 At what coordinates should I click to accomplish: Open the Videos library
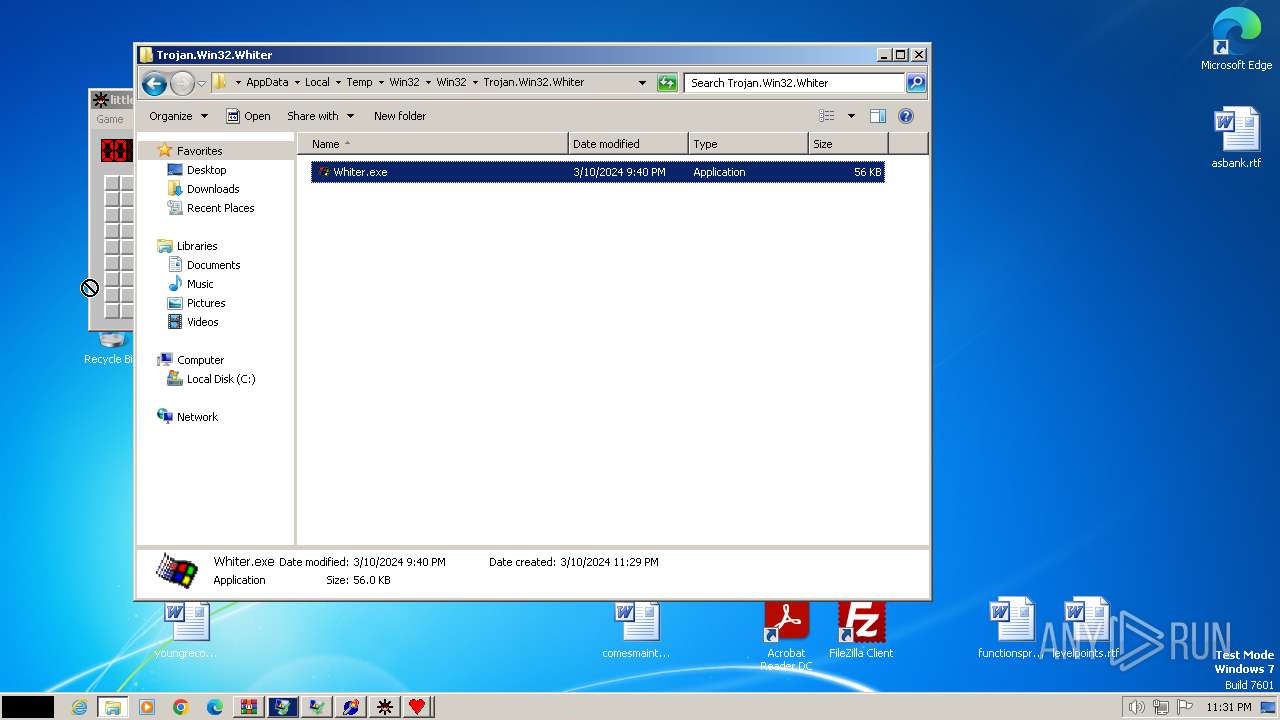click(202, 322)
